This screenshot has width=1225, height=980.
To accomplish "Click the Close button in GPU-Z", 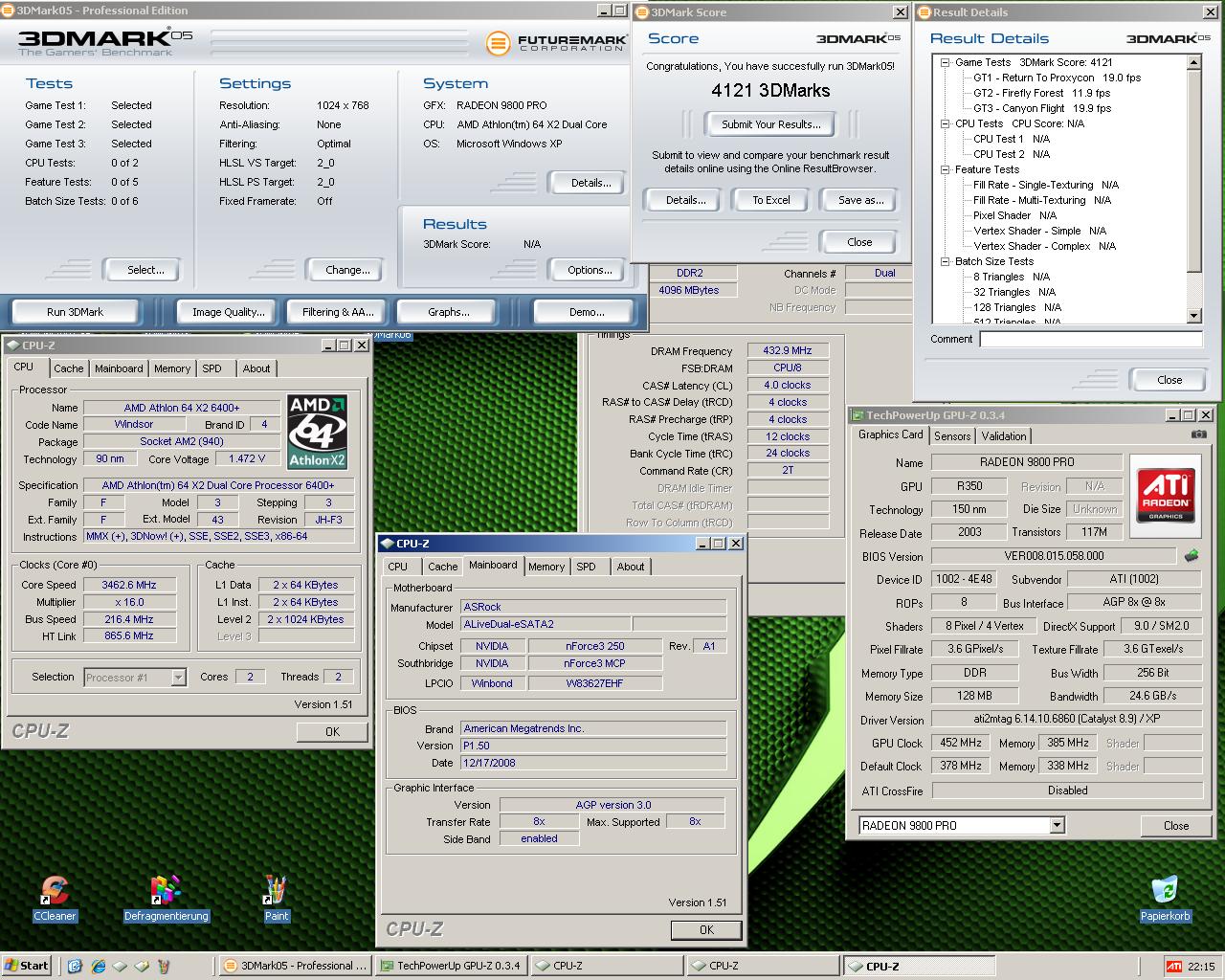I will 1176,825.
